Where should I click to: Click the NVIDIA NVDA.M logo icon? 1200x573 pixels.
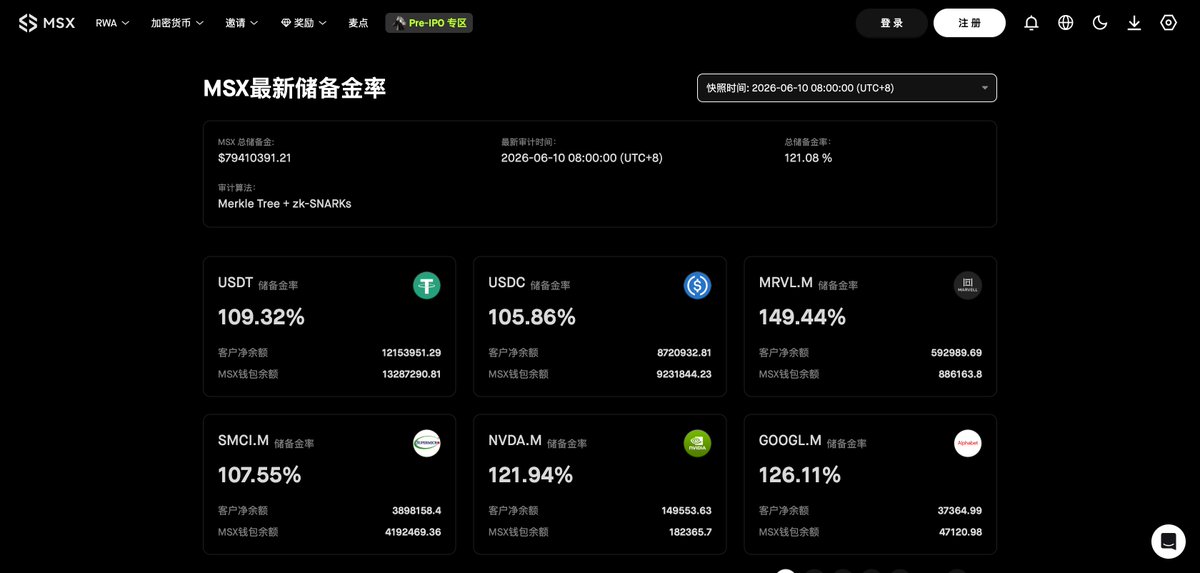(697, 444)
